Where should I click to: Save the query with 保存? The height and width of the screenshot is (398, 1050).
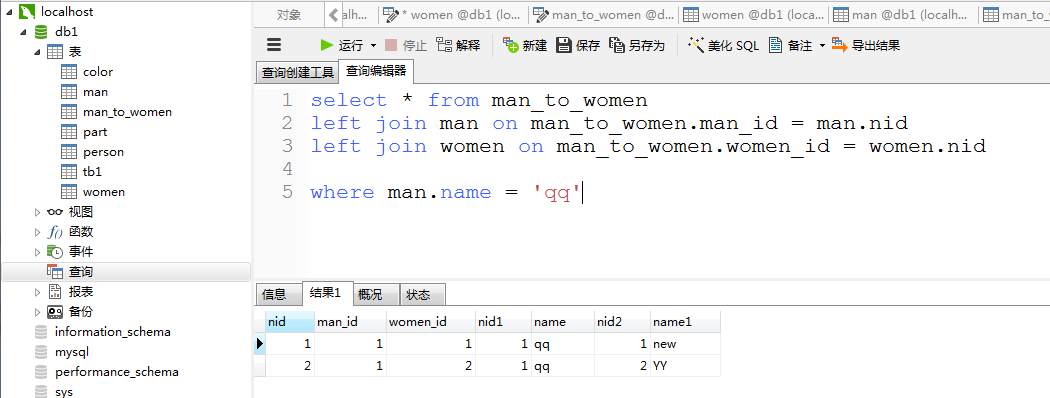click(x=579, y=45)
